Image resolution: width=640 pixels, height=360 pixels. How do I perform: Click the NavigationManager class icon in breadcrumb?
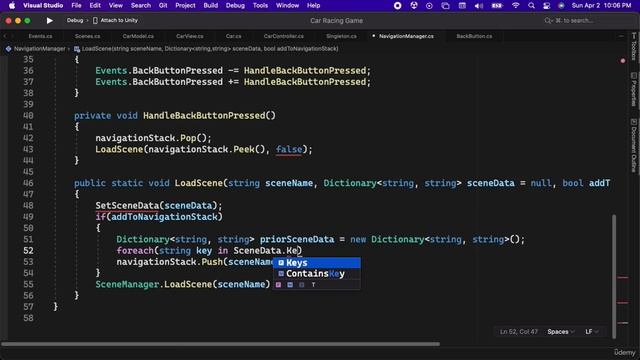[x=8, y=49]
